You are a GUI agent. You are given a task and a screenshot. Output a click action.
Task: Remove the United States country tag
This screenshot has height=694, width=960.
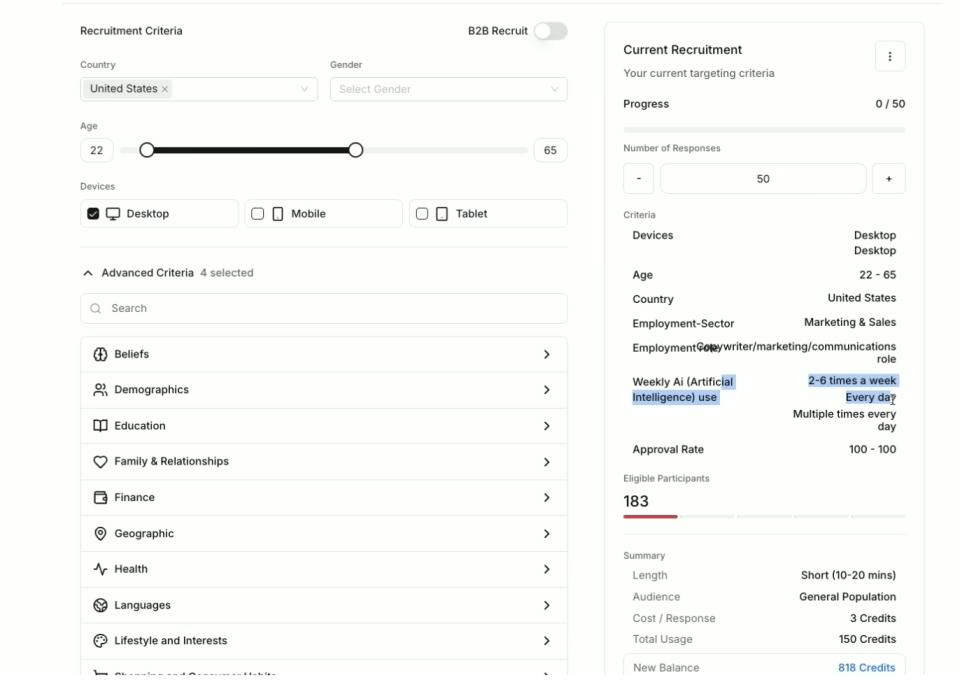point(165,89)
